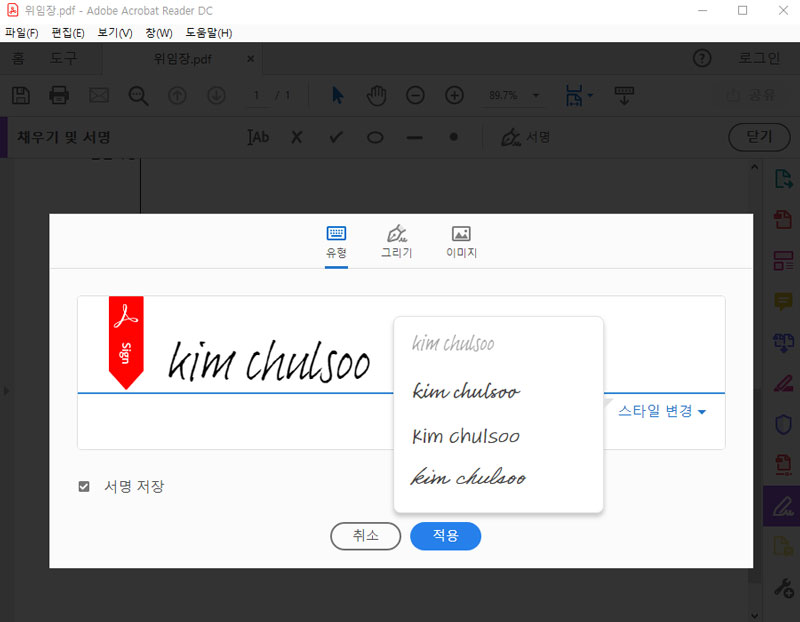Select the X cross mark tool

[296, 137]
